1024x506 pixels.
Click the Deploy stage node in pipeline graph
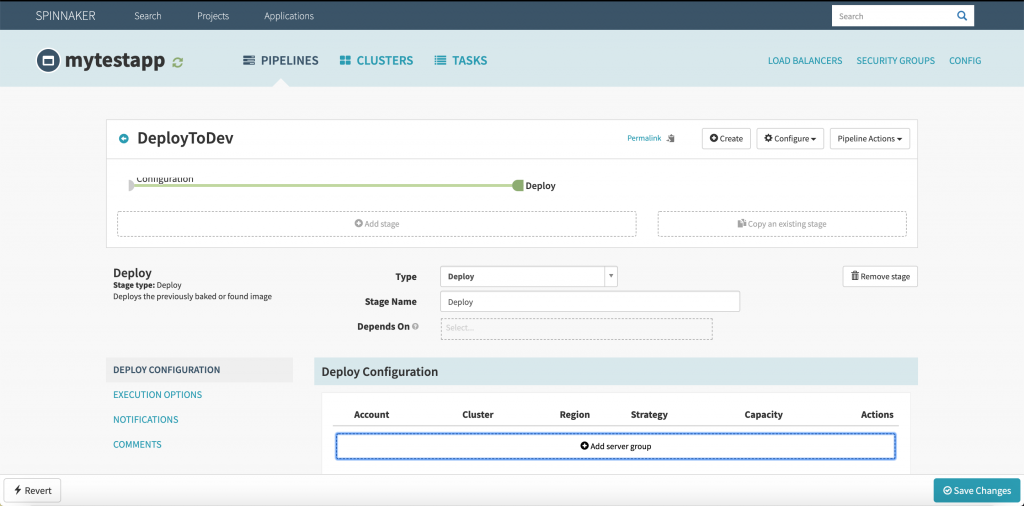coord(518,185)
